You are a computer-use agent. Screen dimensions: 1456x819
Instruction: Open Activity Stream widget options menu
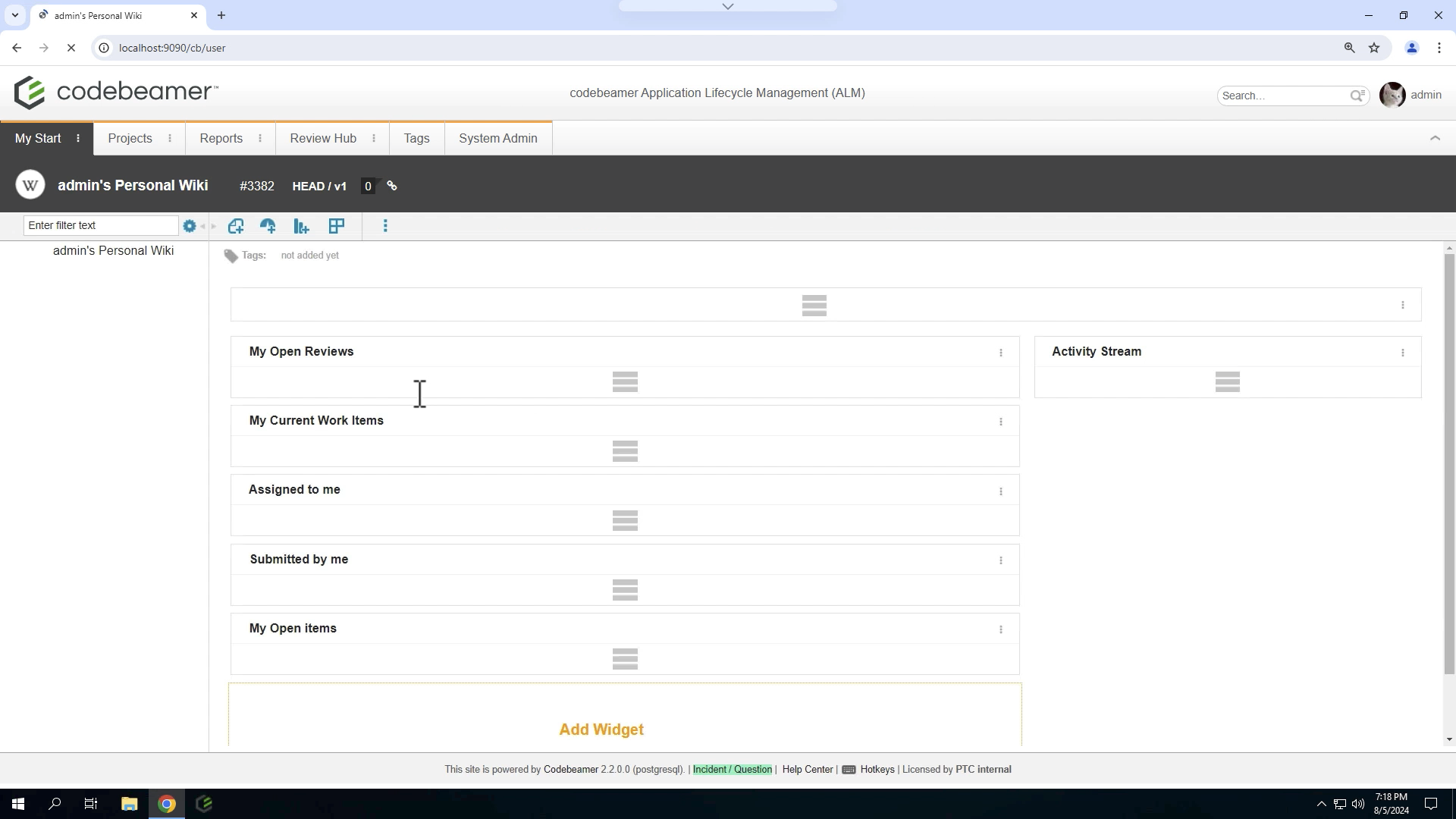1403,353
